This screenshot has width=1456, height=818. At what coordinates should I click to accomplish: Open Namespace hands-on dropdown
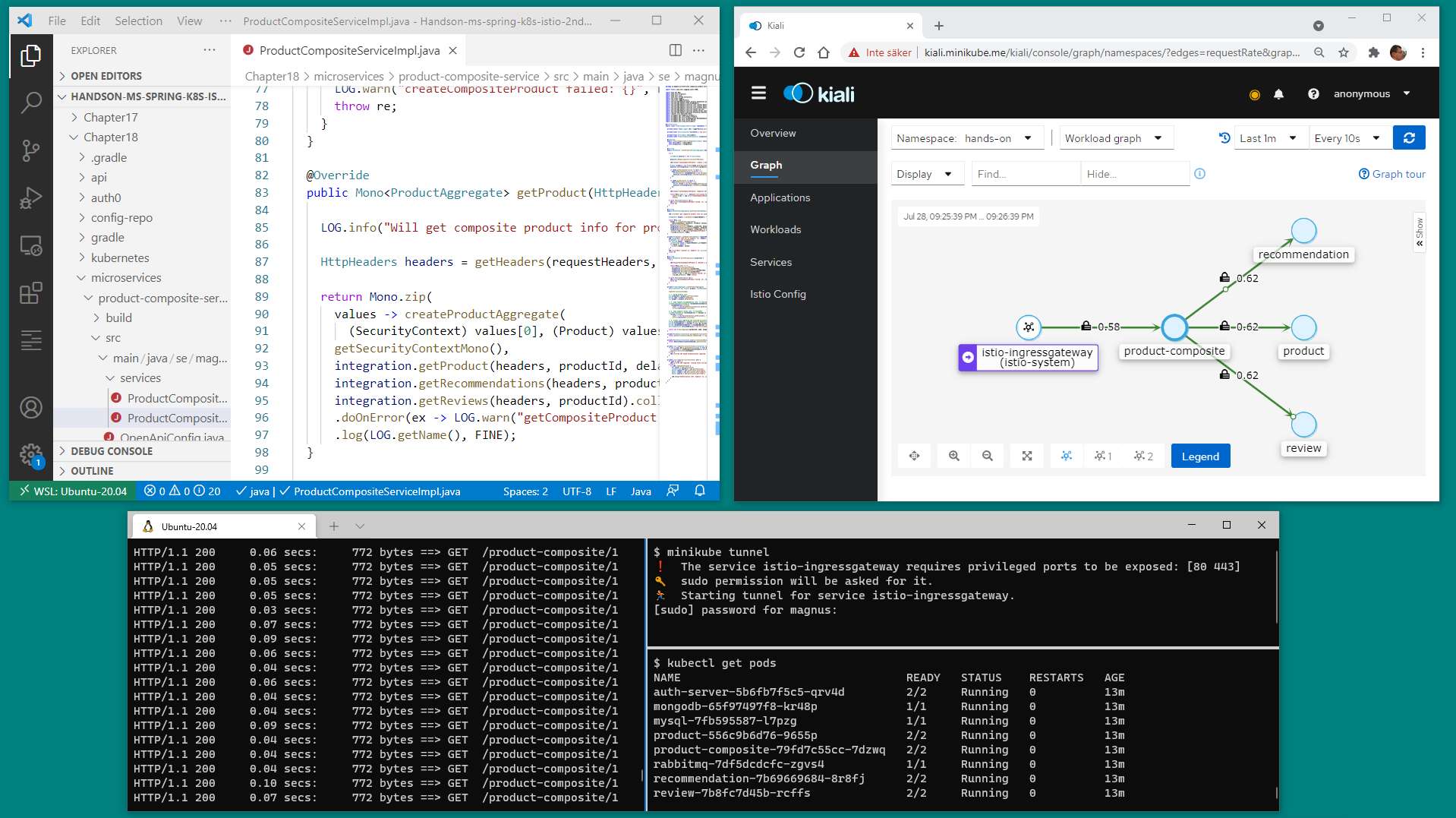click(x=967, y=137)
